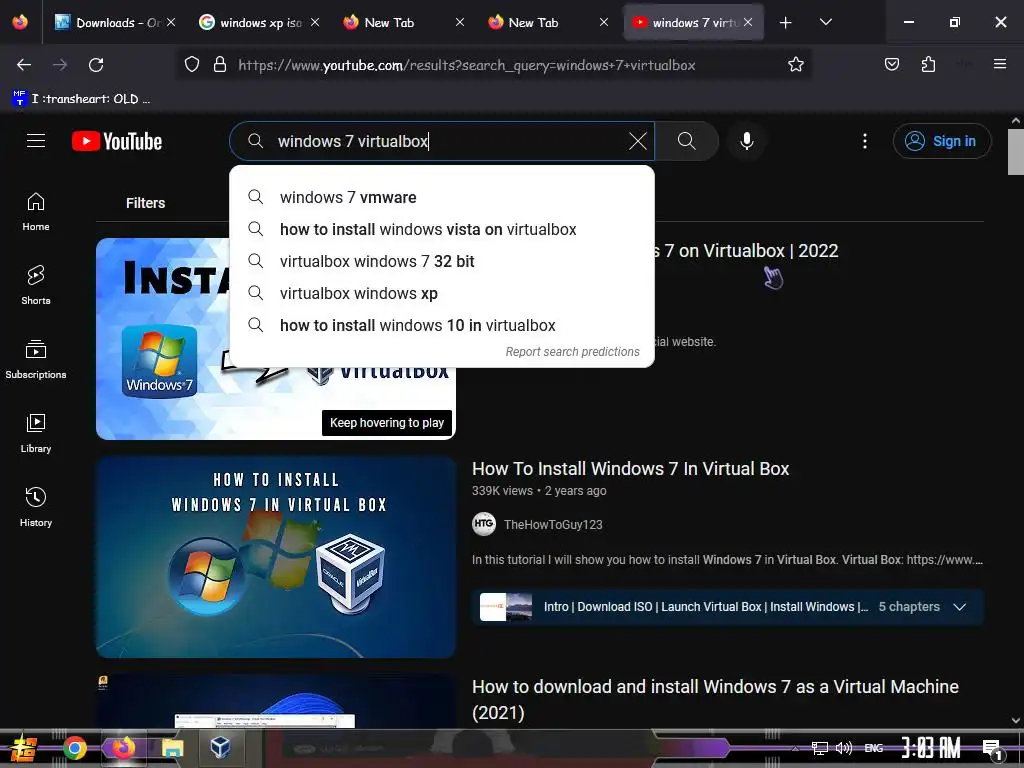The height and width of the screenshot is (768, 1024).
Task: Click the page vertical scrollbar thumb
Action: pos(1016,152)
